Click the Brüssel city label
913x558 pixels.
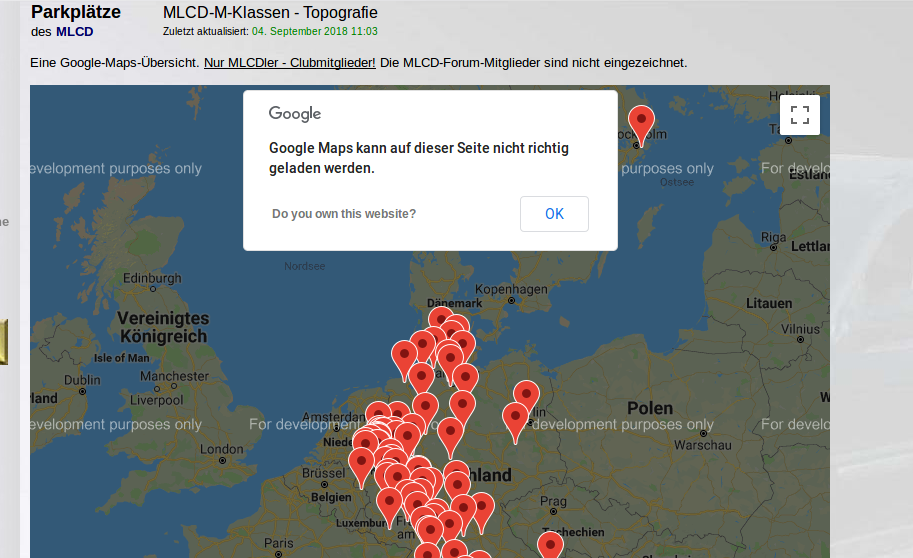(324, 472)
